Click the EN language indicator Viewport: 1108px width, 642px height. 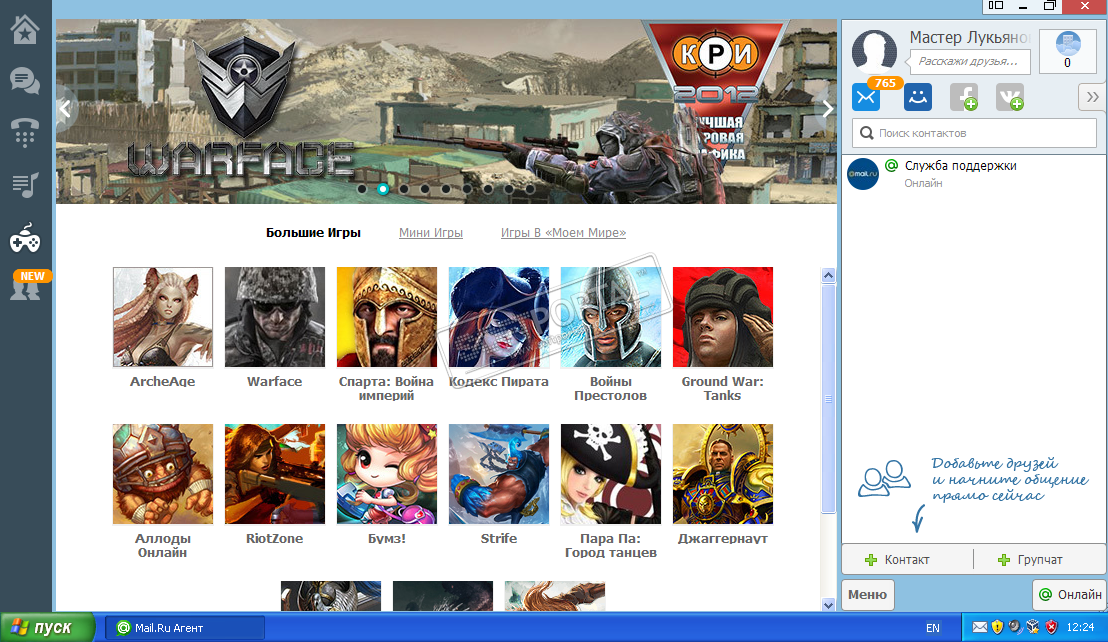[x=933, y=627]
